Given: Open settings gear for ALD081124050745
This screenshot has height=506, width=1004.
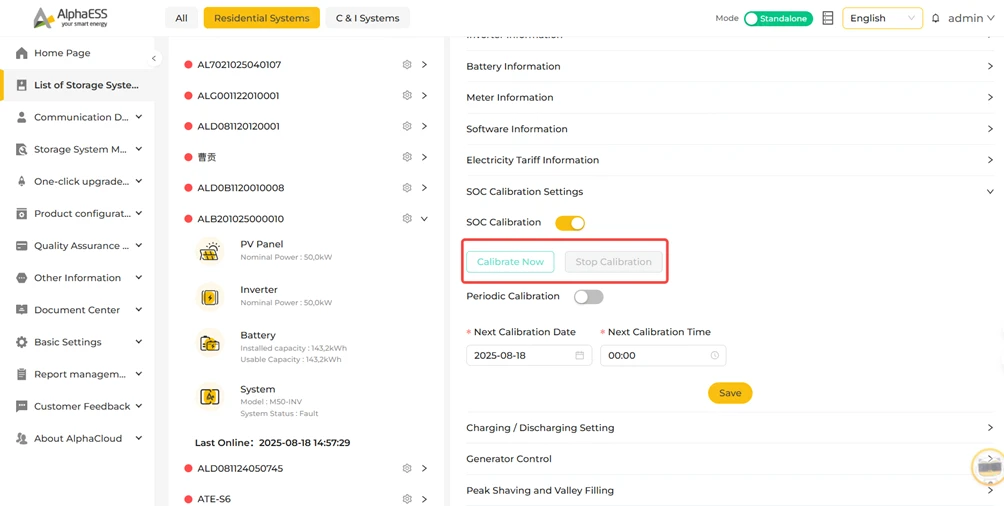Looking at the screenshot, I should (x=407, y=468).
